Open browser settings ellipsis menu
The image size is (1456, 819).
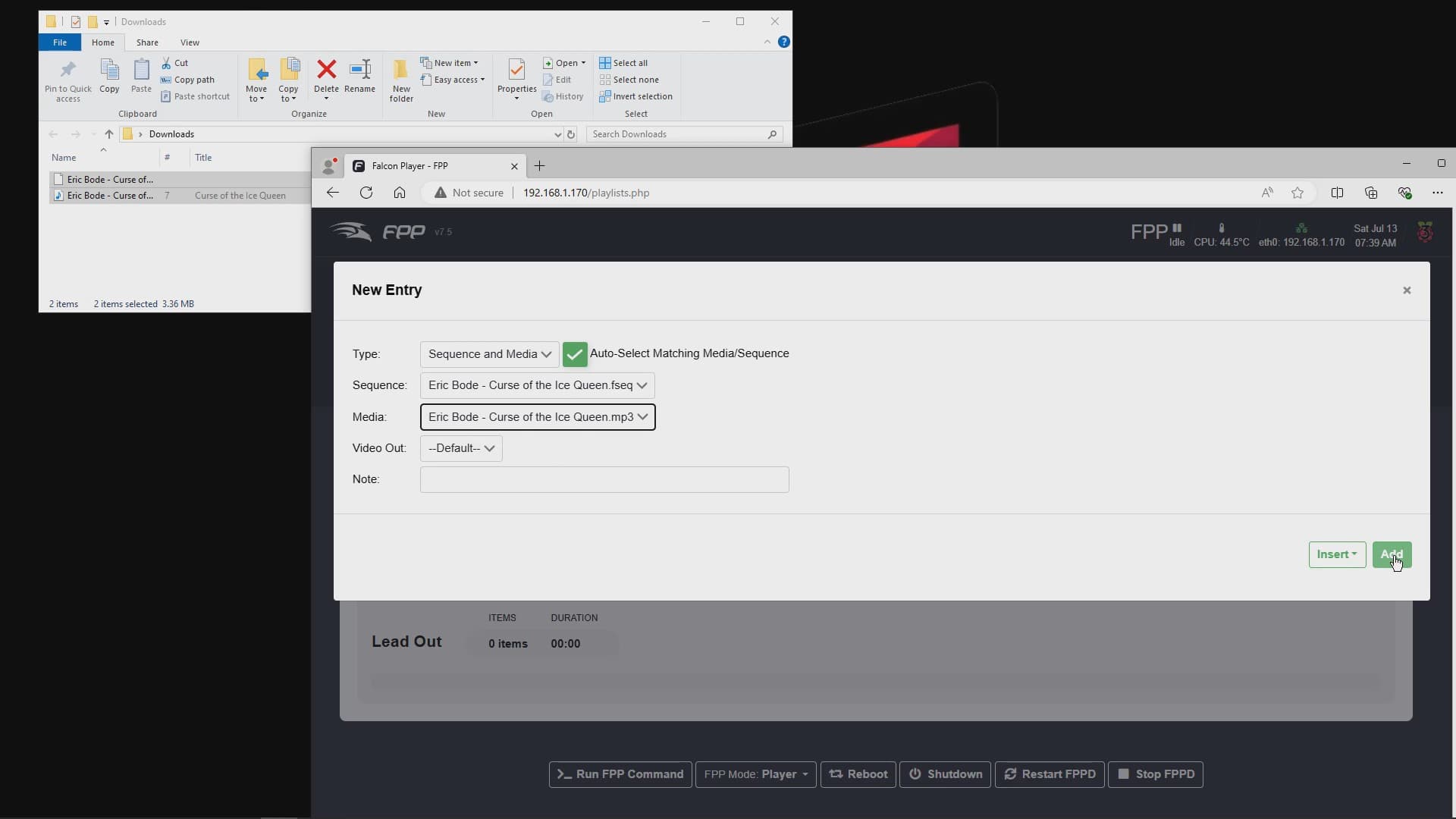coord(1437,193)
